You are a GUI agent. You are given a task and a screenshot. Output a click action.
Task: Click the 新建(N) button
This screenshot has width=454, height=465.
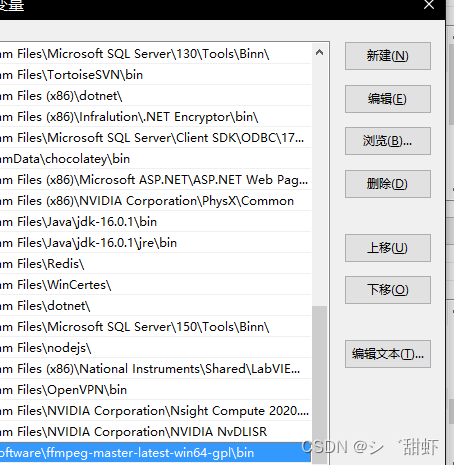click(x=388, y=56)
